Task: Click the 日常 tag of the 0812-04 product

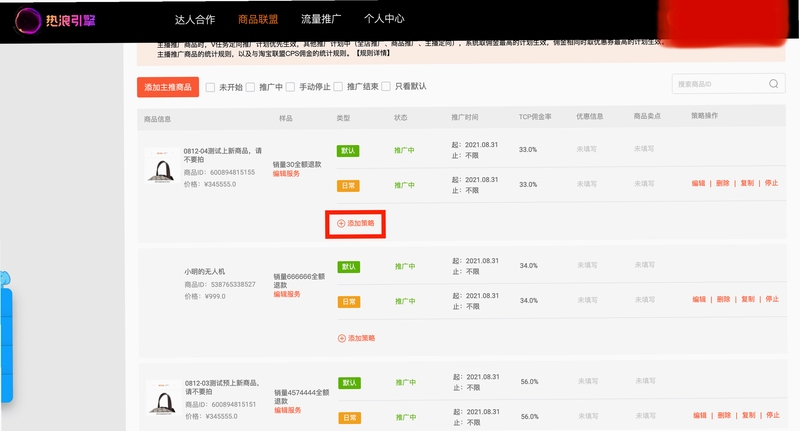Action: coord(348,186)
